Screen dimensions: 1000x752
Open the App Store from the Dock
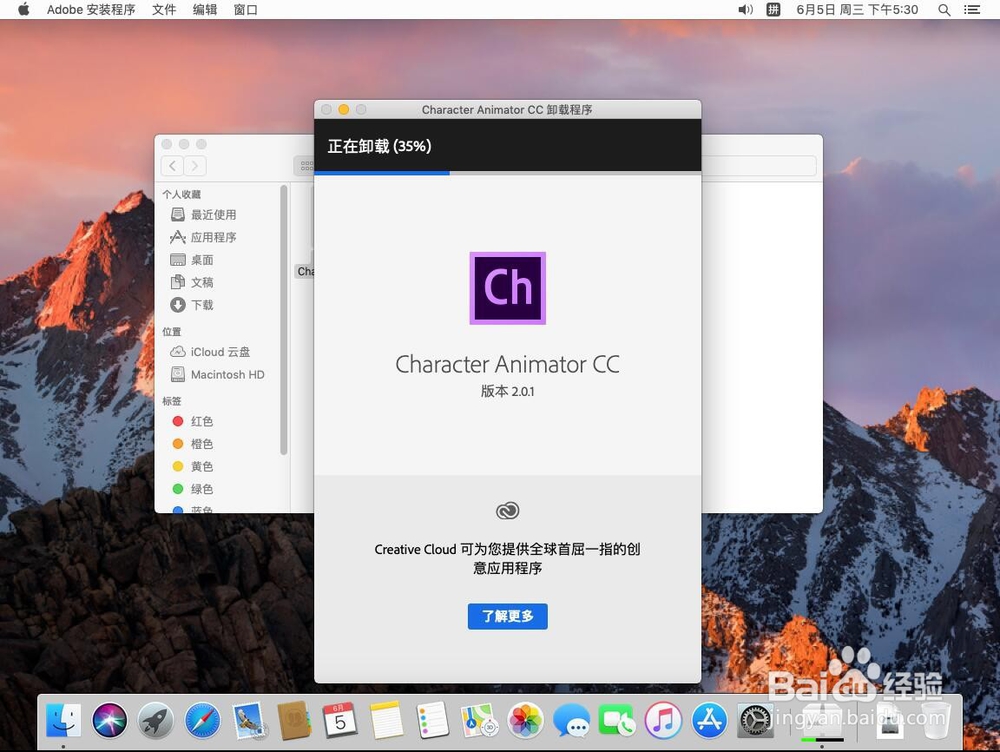pyautogui.click(x=709, y=719)
